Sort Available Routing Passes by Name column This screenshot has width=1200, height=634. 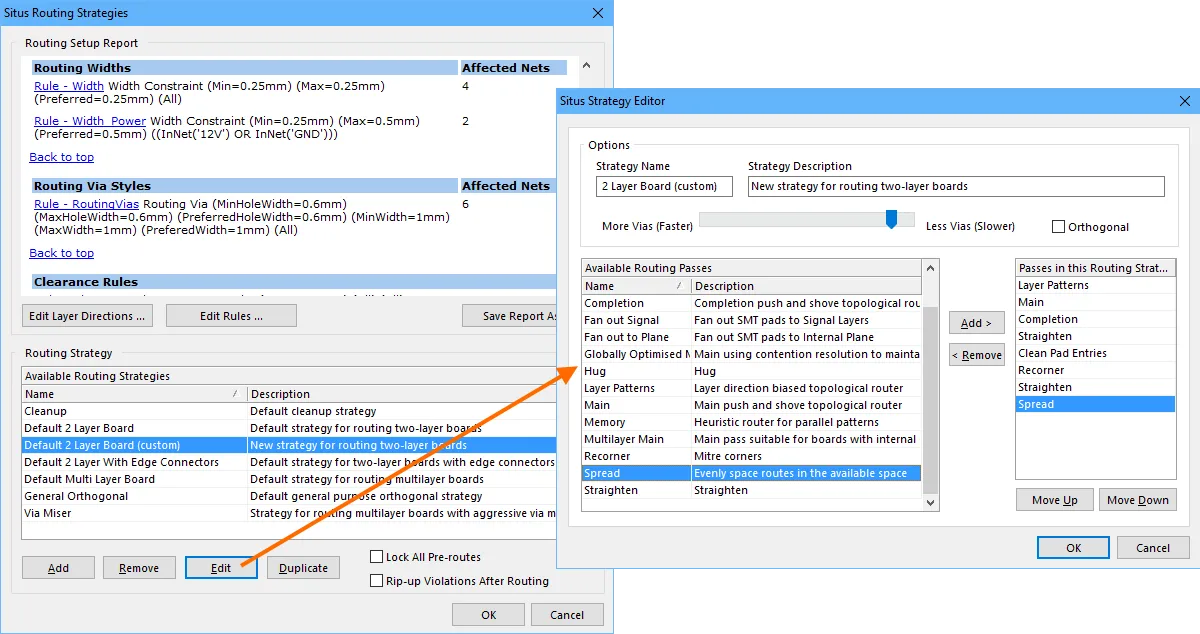[x=636, y=286]
